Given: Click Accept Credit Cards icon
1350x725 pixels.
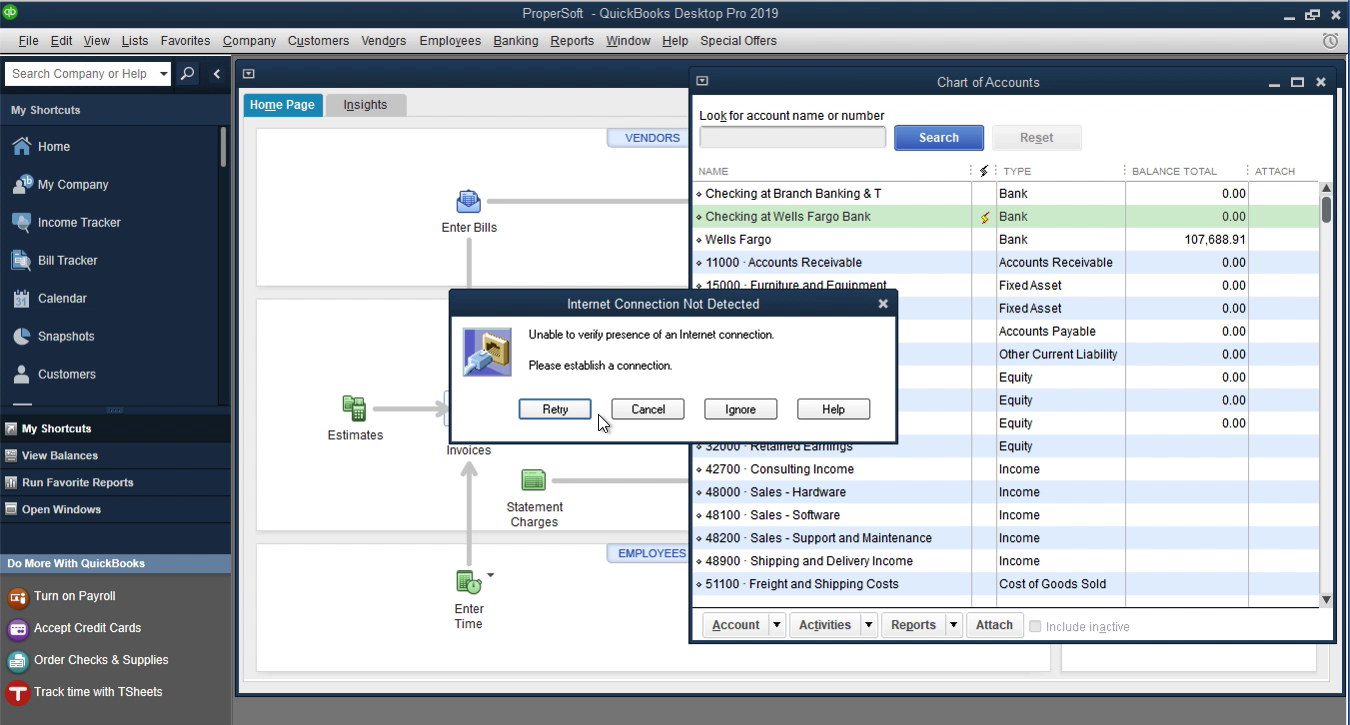Looking at the screenshot, I should tap(17, 629).
